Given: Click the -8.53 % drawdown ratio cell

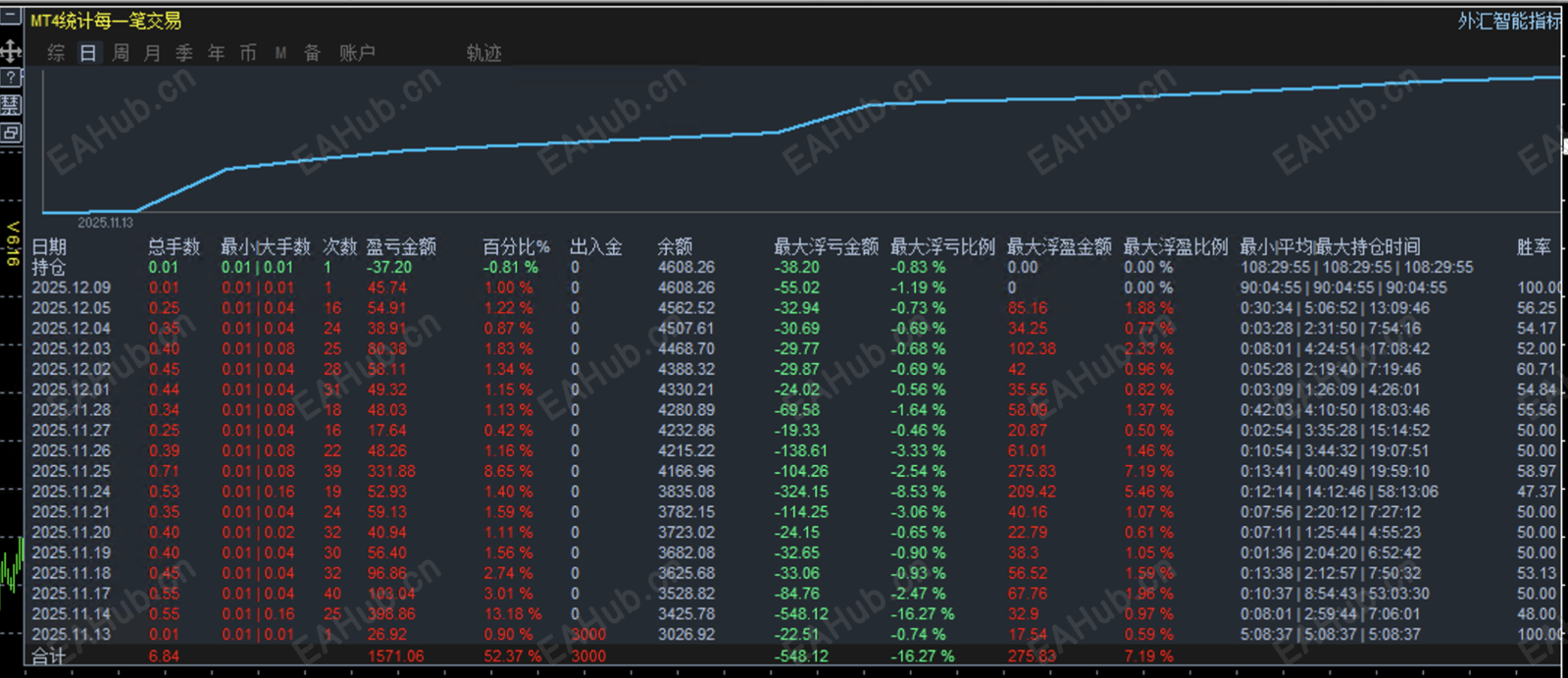Looking at the screenshot, I should [x=918, y=492].
